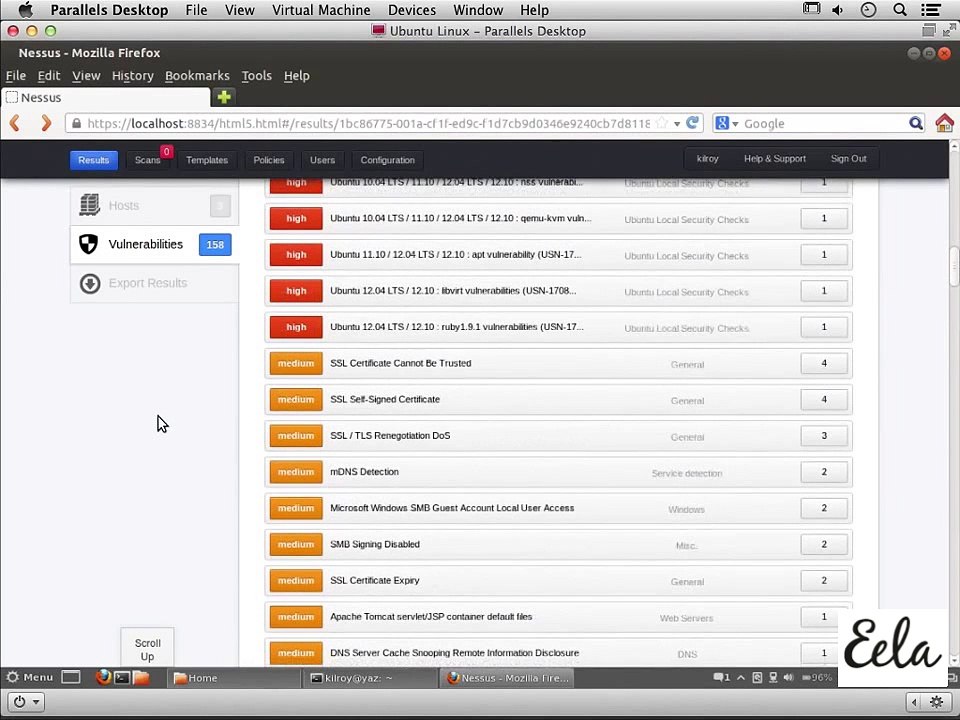Open the Devices menu
This screenshot has height=720, width=960.
[x=412, y=10]
